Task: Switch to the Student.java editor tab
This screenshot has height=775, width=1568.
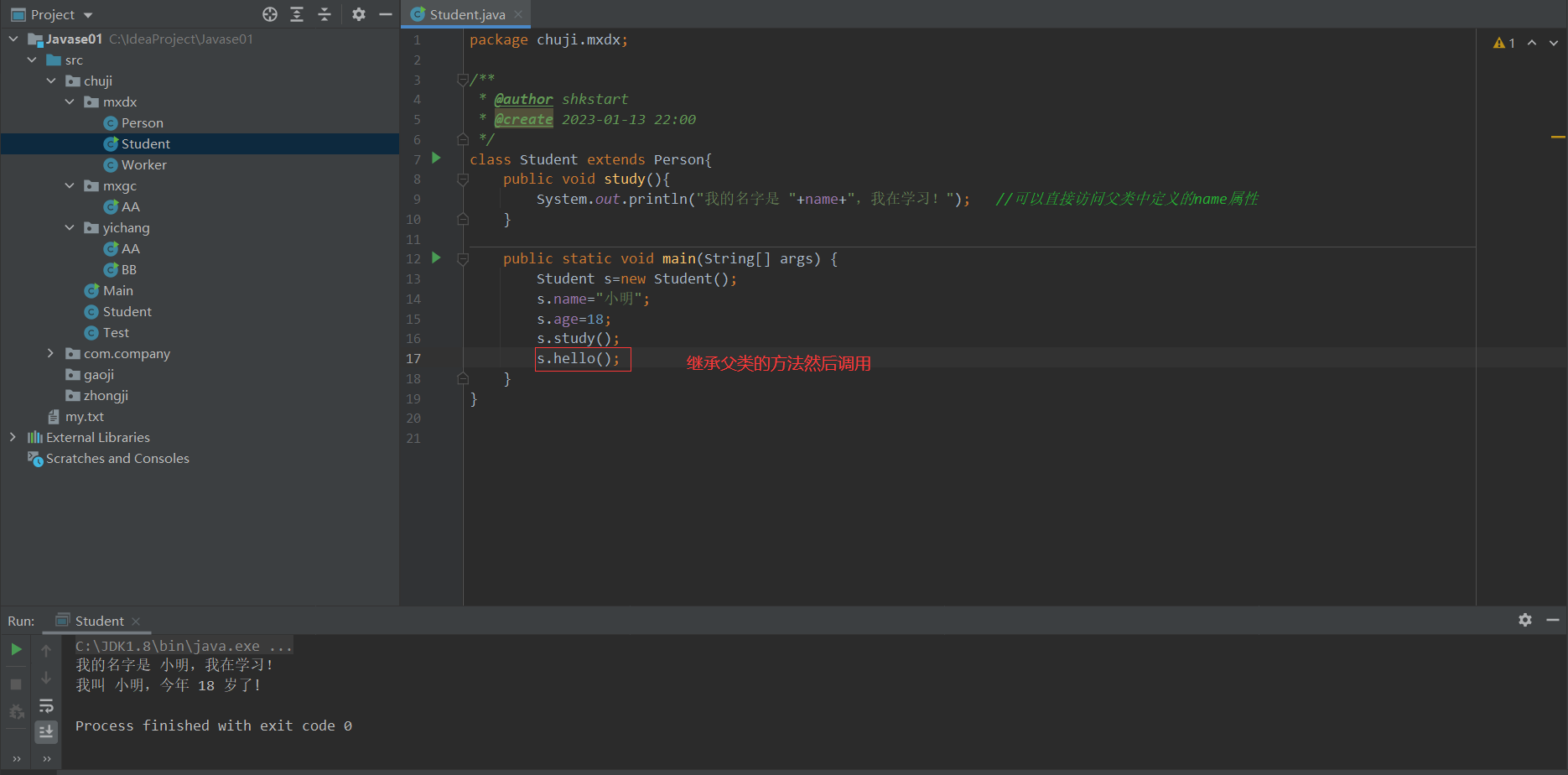Action: (x=466, y=14)
